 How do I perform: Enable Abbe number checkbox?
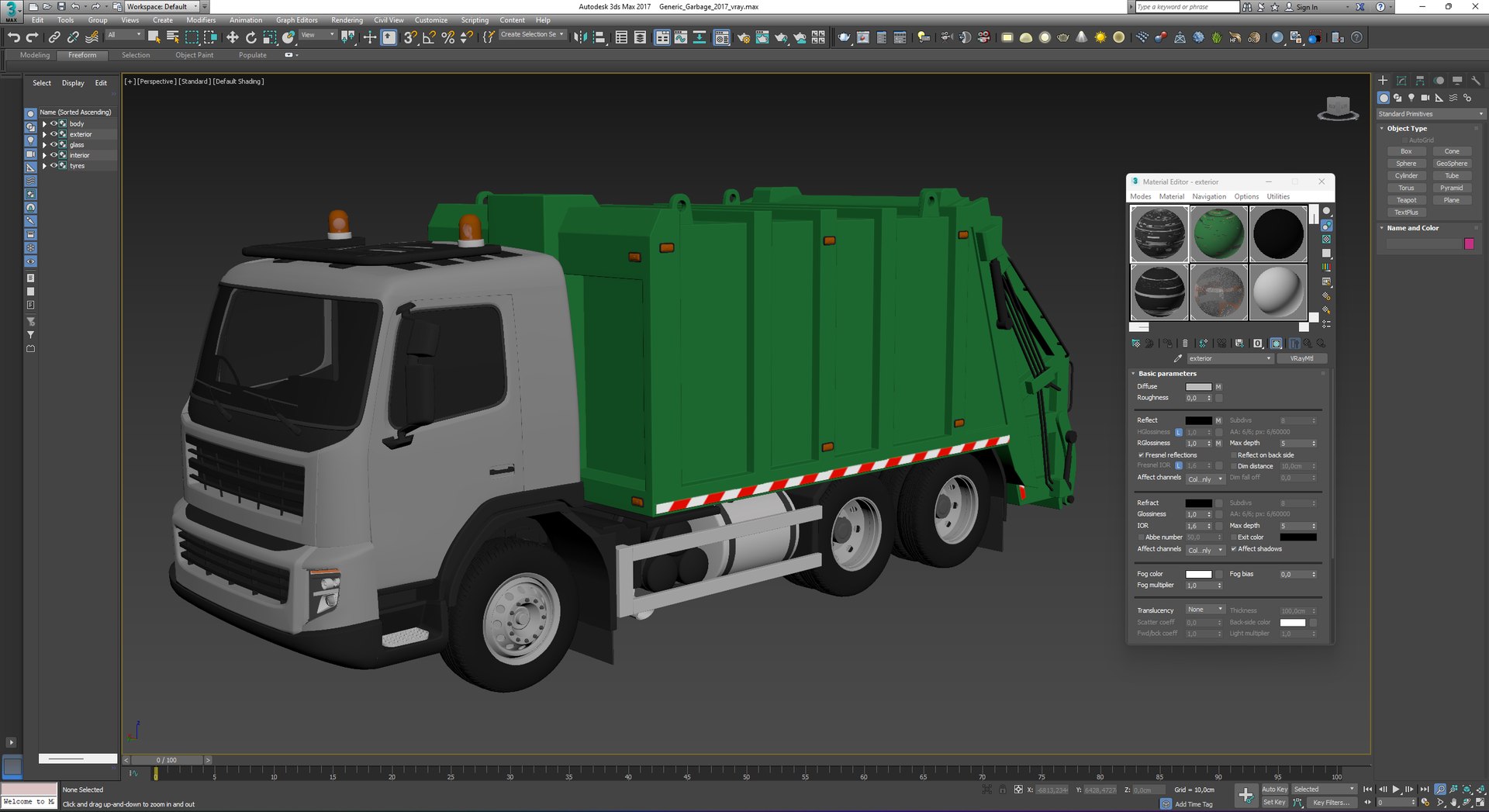pyautogui.click(x=1141, y=537)
